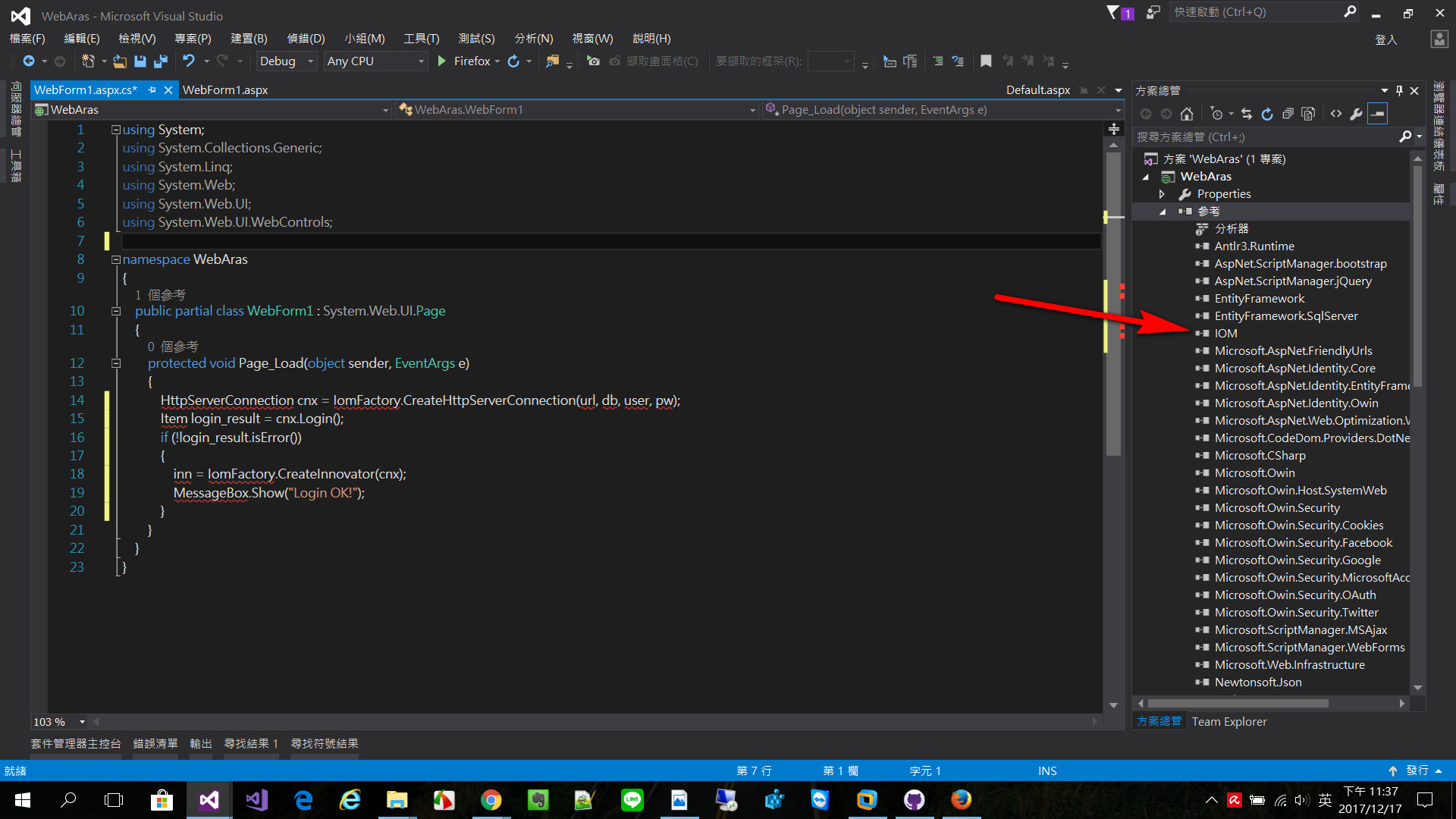Click the Collapse All icon

(1288, 114)
